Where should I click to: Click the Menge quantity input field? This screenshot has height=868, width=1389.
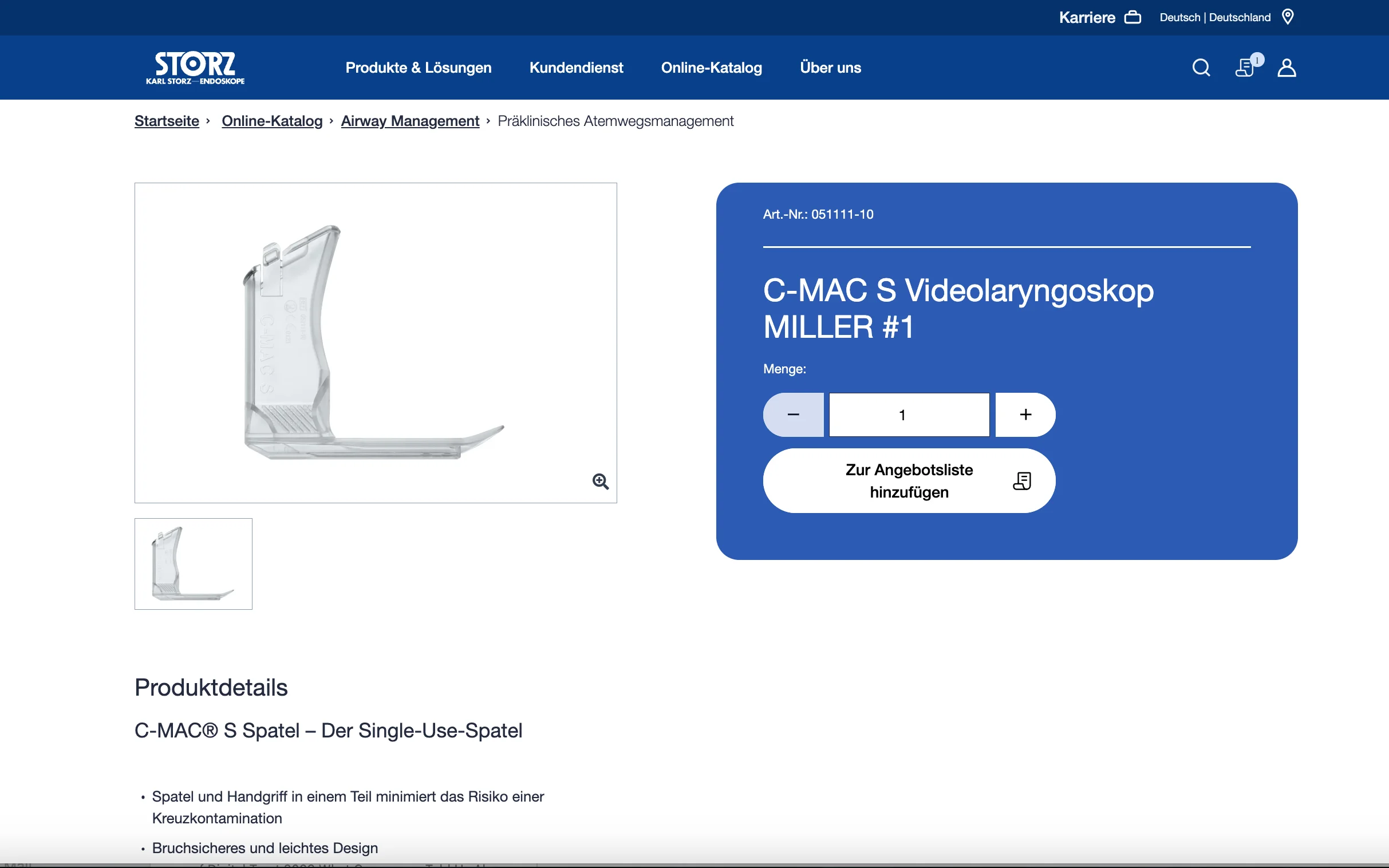[909, 415]
